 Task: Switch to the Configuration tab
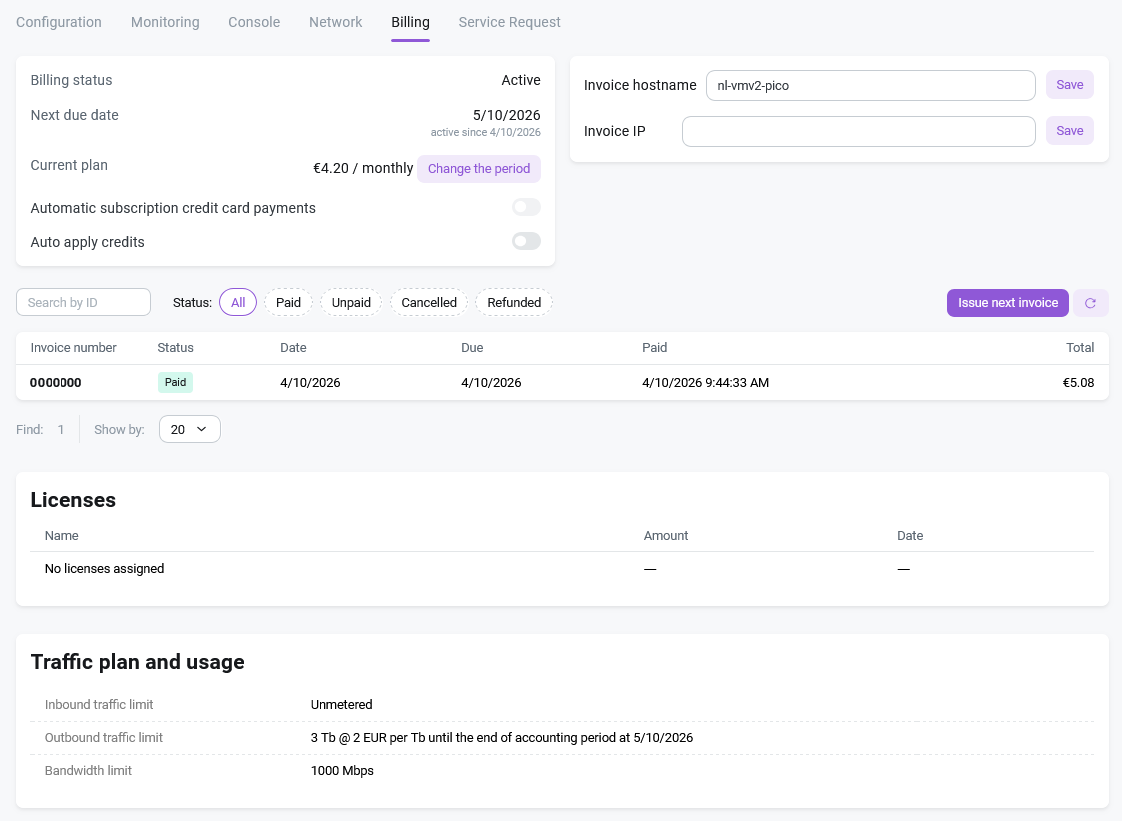59,22
